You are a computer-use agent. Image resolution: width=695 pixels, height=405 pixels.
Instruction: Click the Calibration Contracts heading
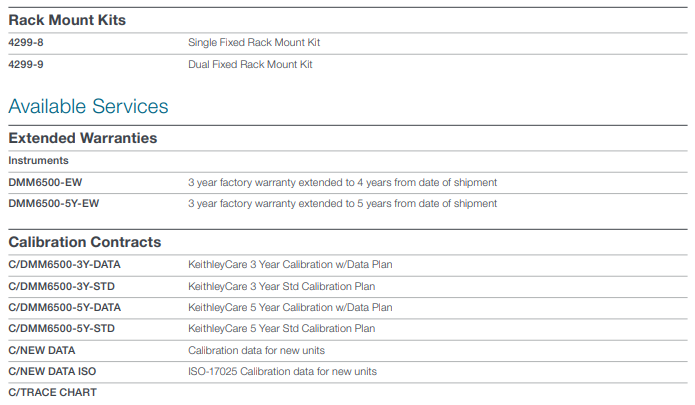[85, 242]
